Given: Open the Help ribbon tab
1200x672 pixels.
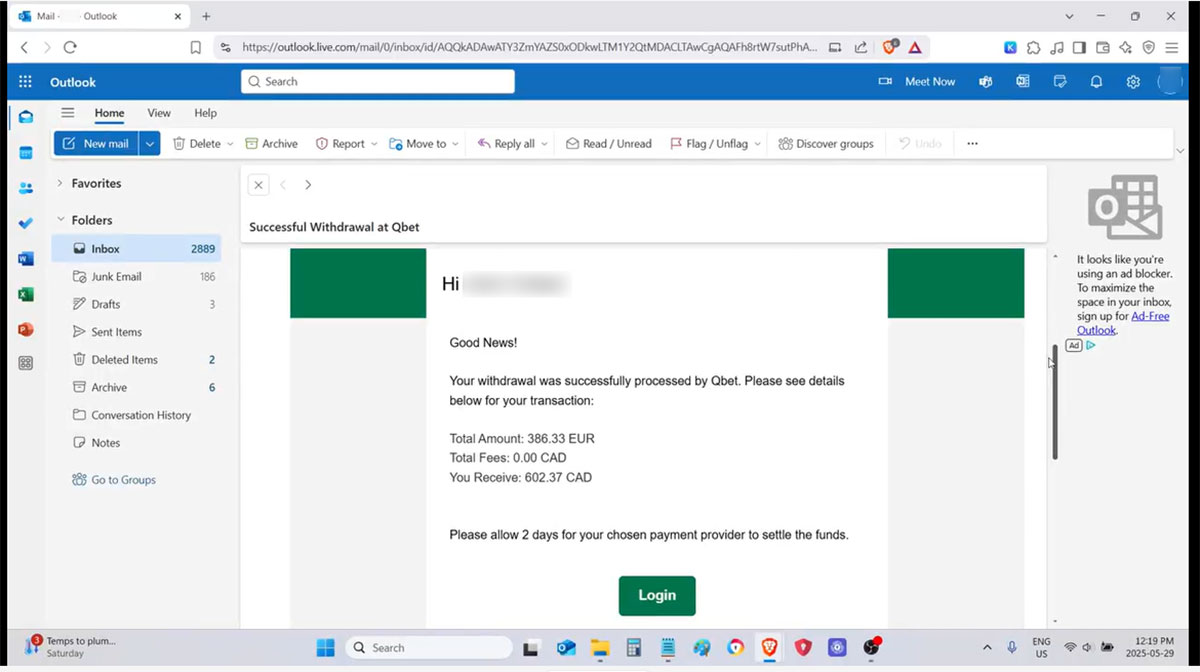Looking at the screenshot, I should point(205,113).
